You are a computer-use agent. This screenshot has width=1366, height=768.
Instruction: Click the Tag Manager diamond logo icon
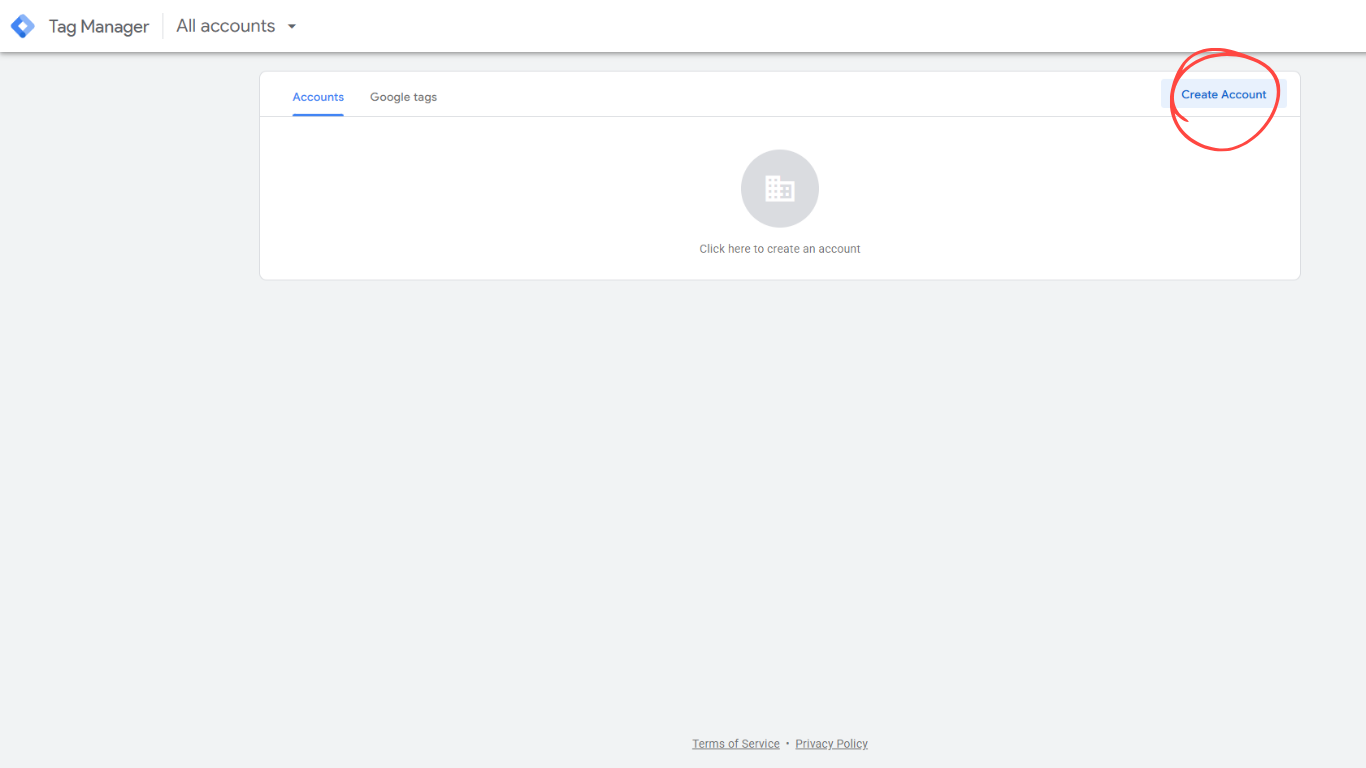coord(22,25)
